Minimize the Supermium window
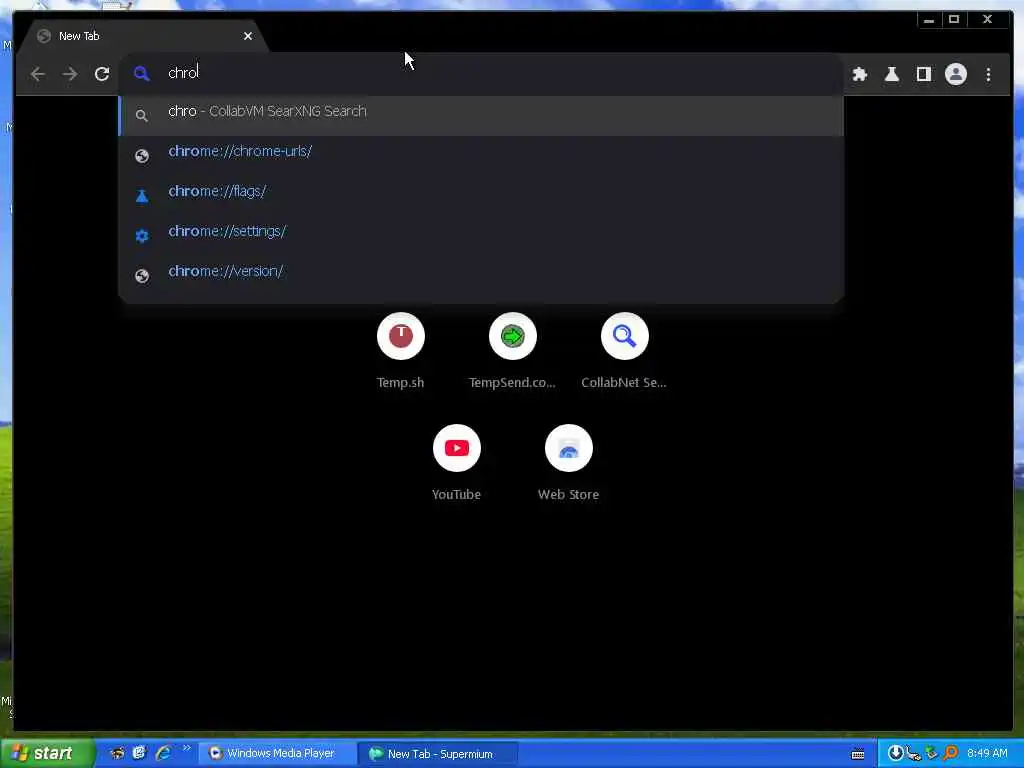 [929, 20]
